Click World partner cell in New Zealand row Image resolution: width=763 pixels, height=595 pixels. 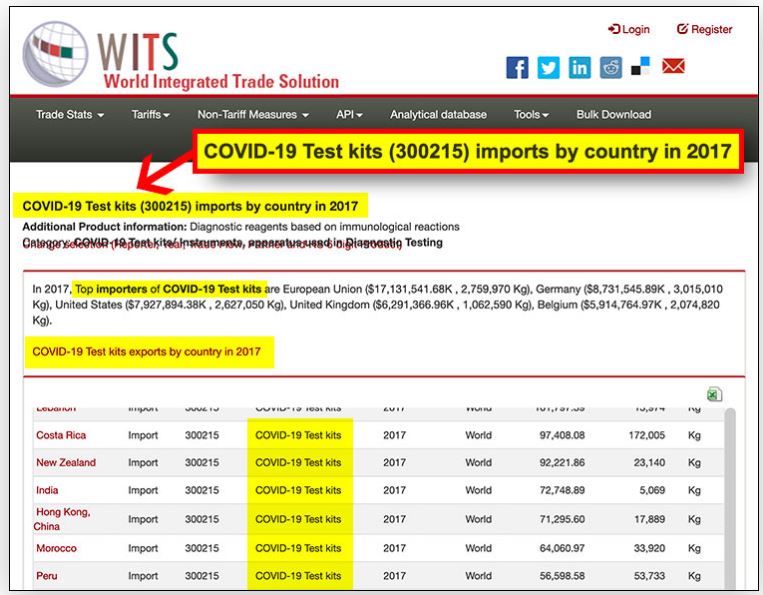[478, 462]
